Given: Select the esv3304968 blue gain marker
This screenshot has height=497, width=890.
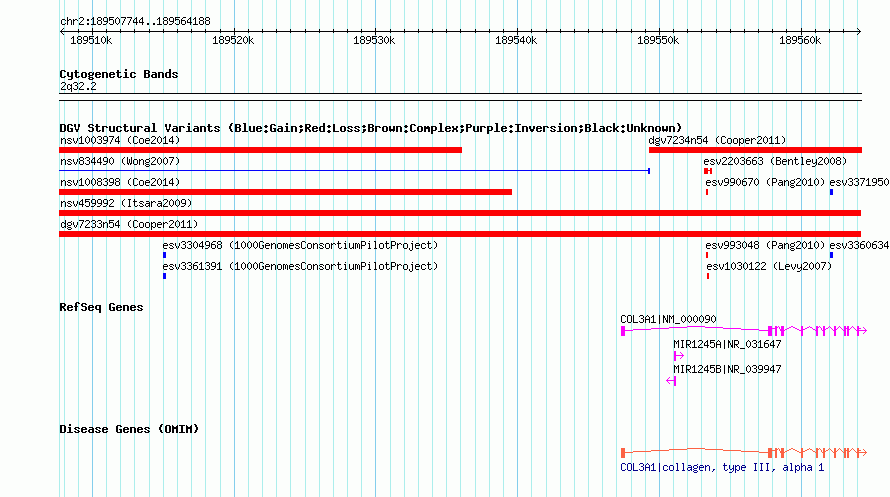Looking at the screenshot, I should point(165,255).
